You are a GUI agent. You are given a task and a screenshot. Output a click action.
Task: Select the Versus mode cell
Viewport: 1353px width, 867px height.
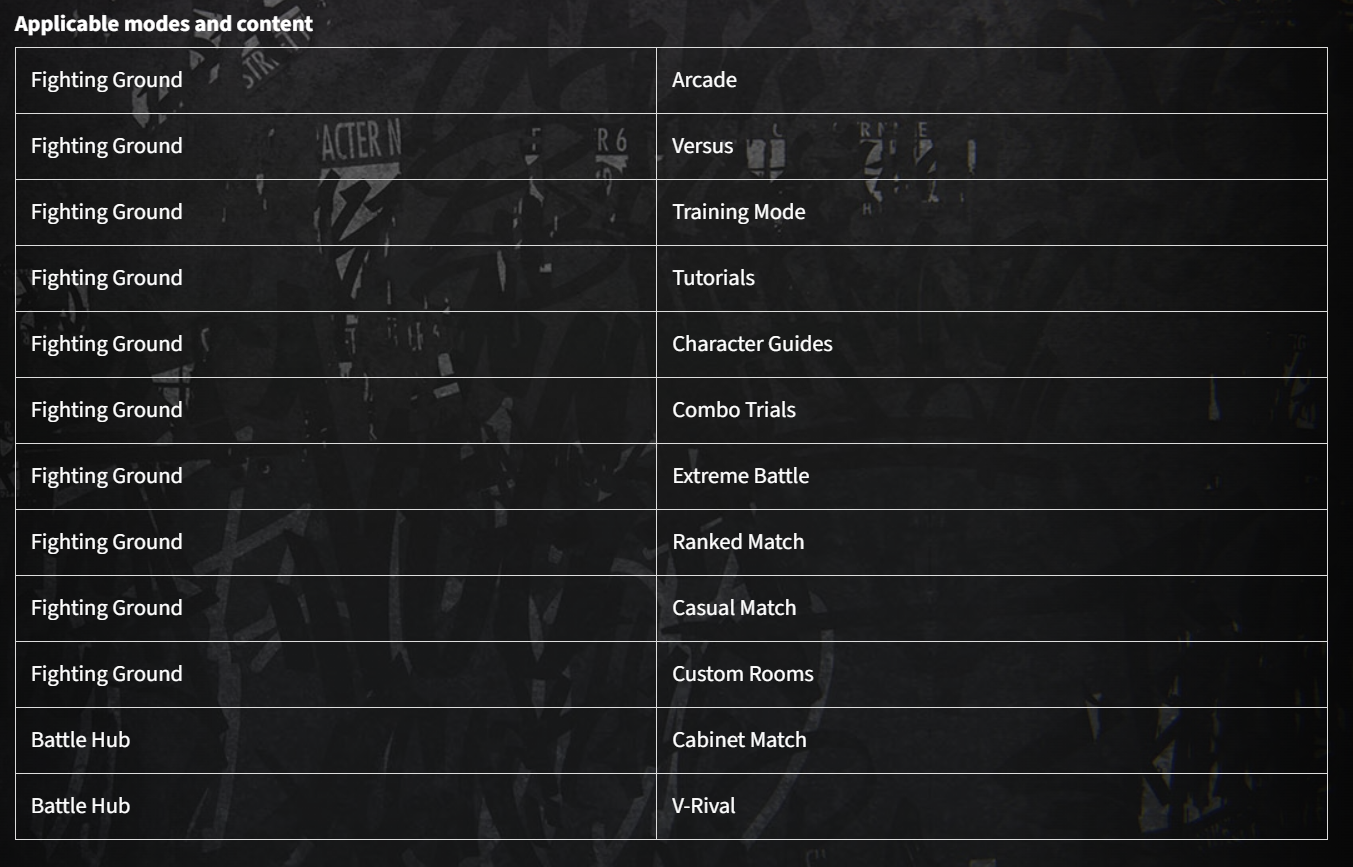point(702,146)
